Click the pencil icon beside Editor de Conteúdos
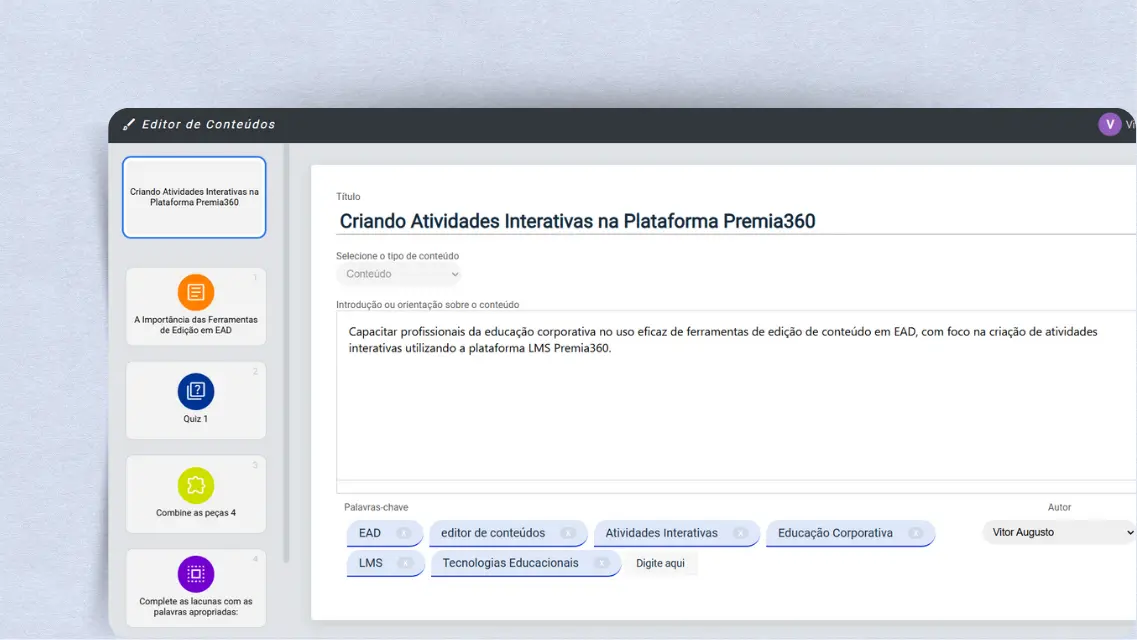Screen dimensions: 1137x640 (129, 125)
